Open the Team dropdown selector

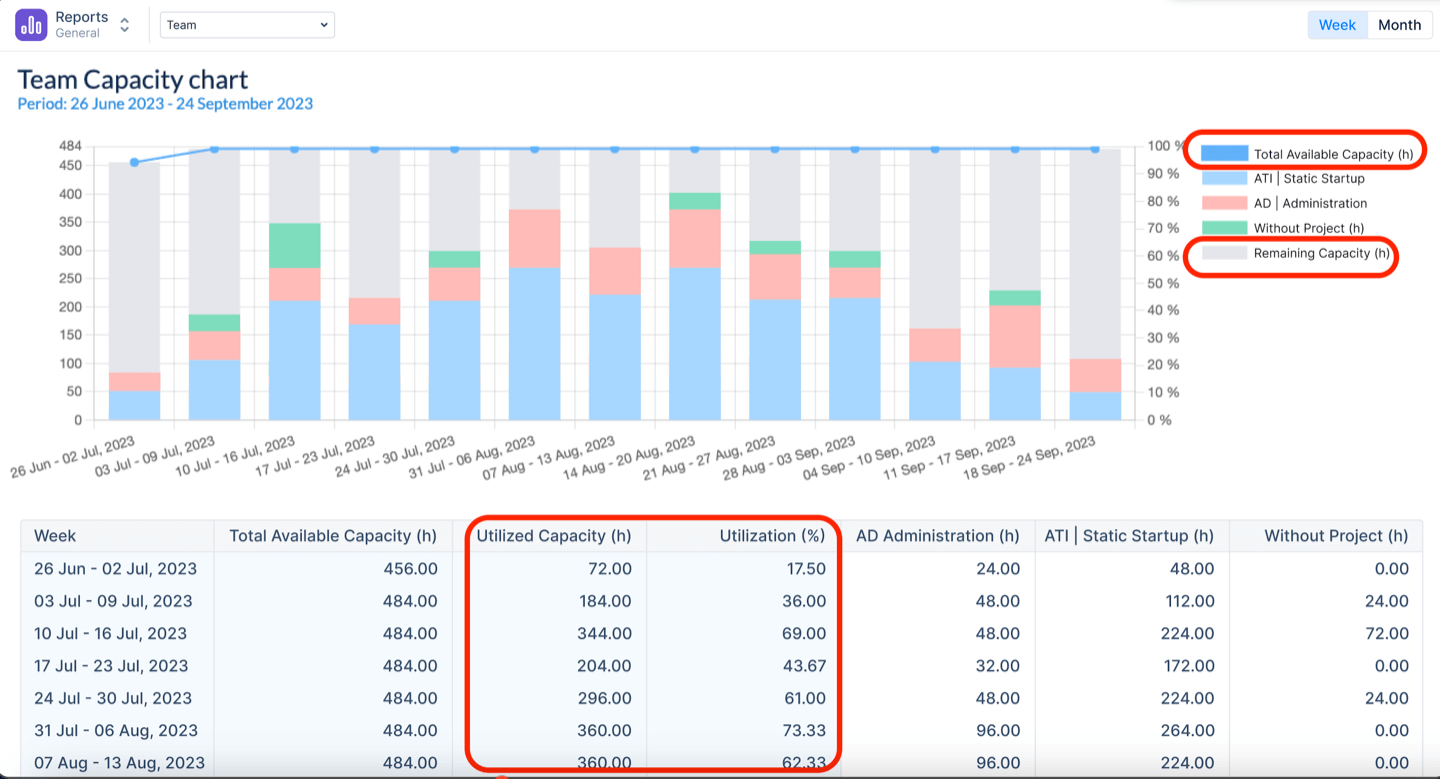(x=247, y=25)
